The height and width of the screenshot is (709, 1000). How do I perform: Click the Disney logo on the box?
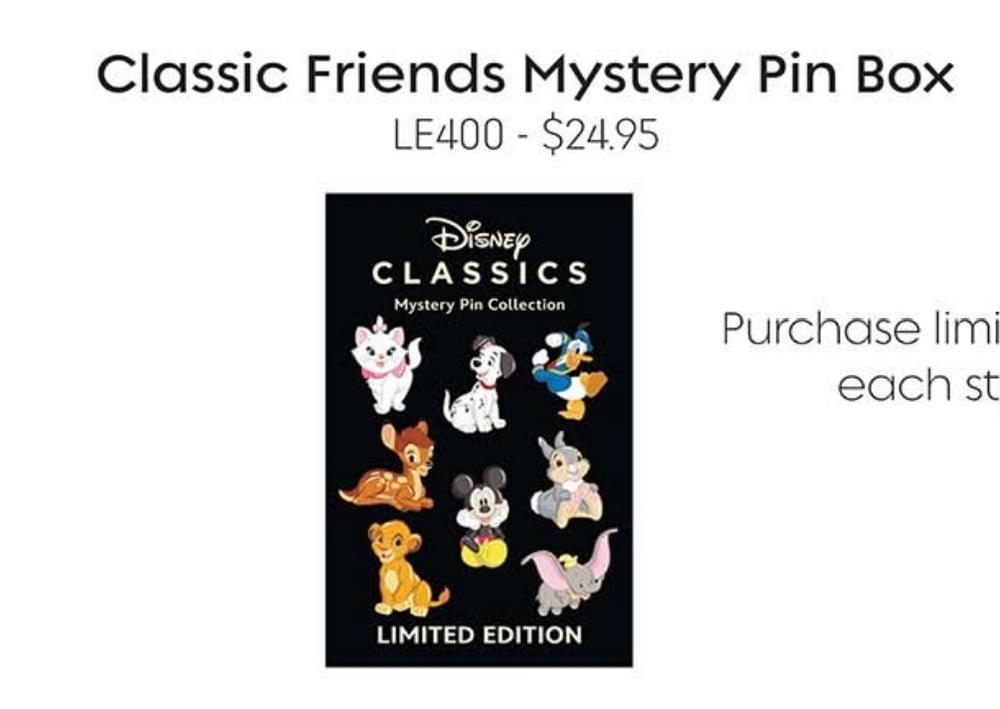tap(480, 236)
